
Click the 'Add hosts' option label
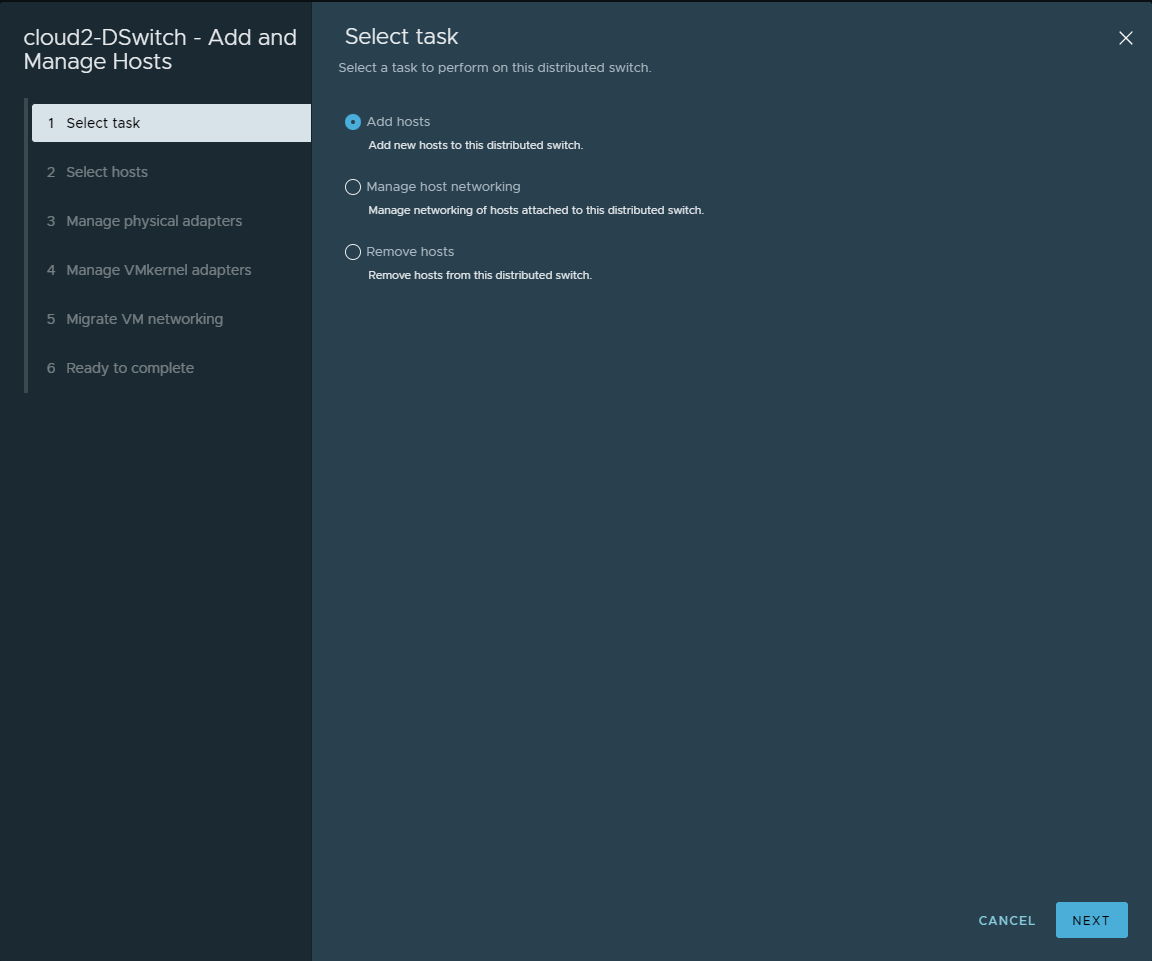398,122
